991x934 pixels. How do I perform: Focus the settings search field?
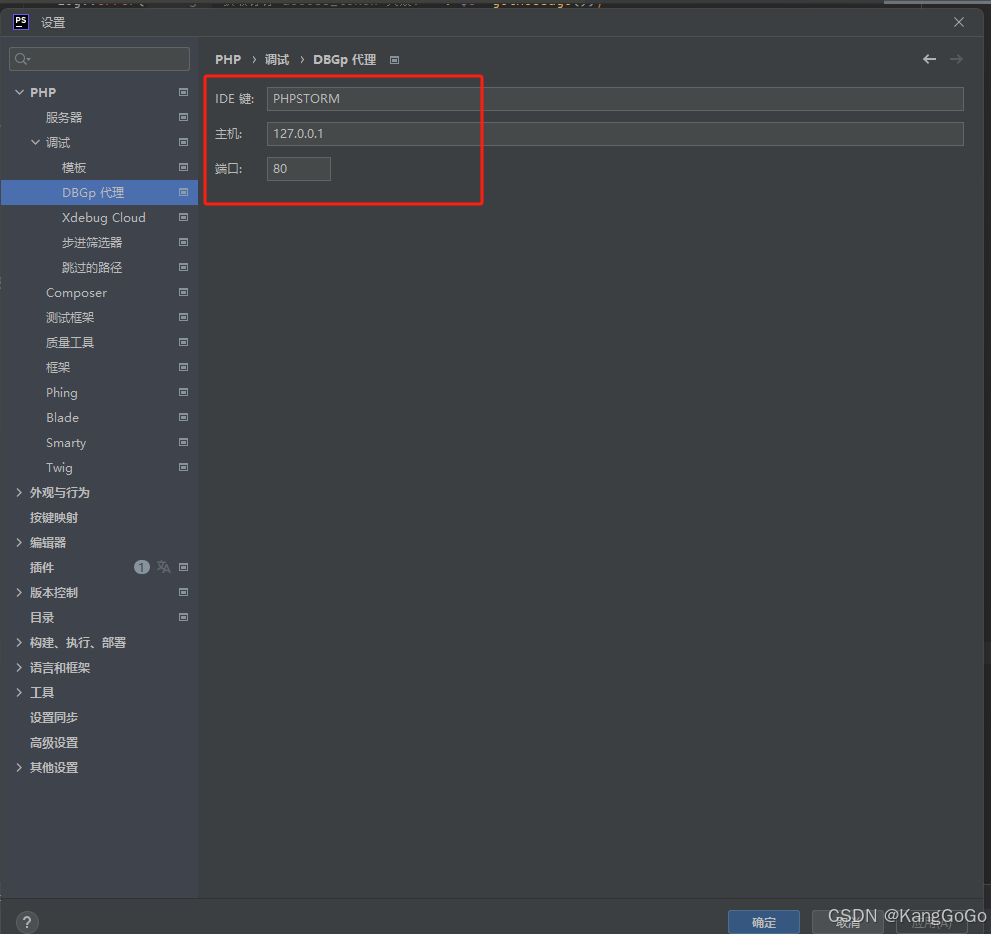(x=99, y=59)
